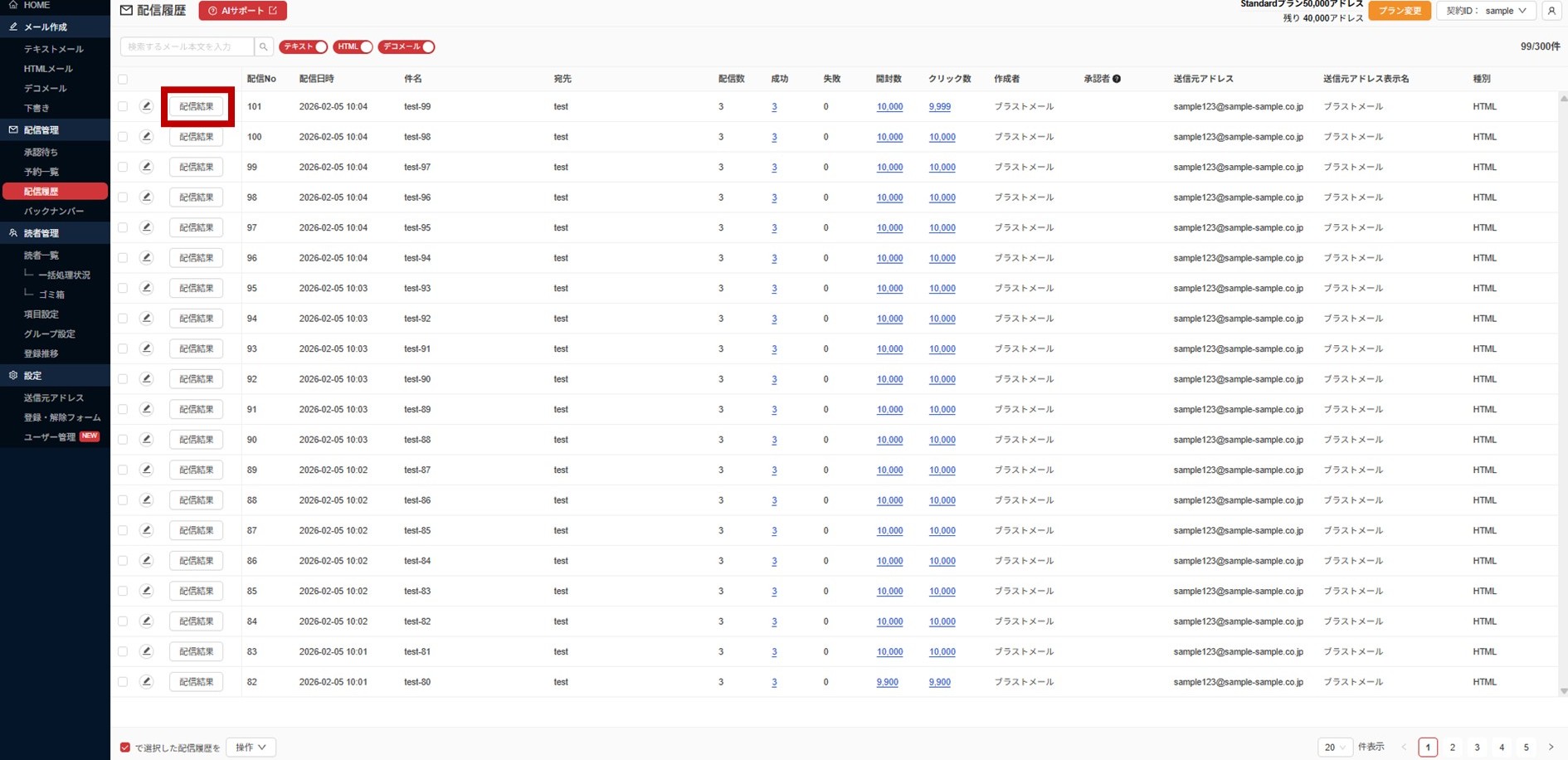Open the 契約ID sample dropdown
The width and height of the screenshot is (1568, 760).
1485,11
